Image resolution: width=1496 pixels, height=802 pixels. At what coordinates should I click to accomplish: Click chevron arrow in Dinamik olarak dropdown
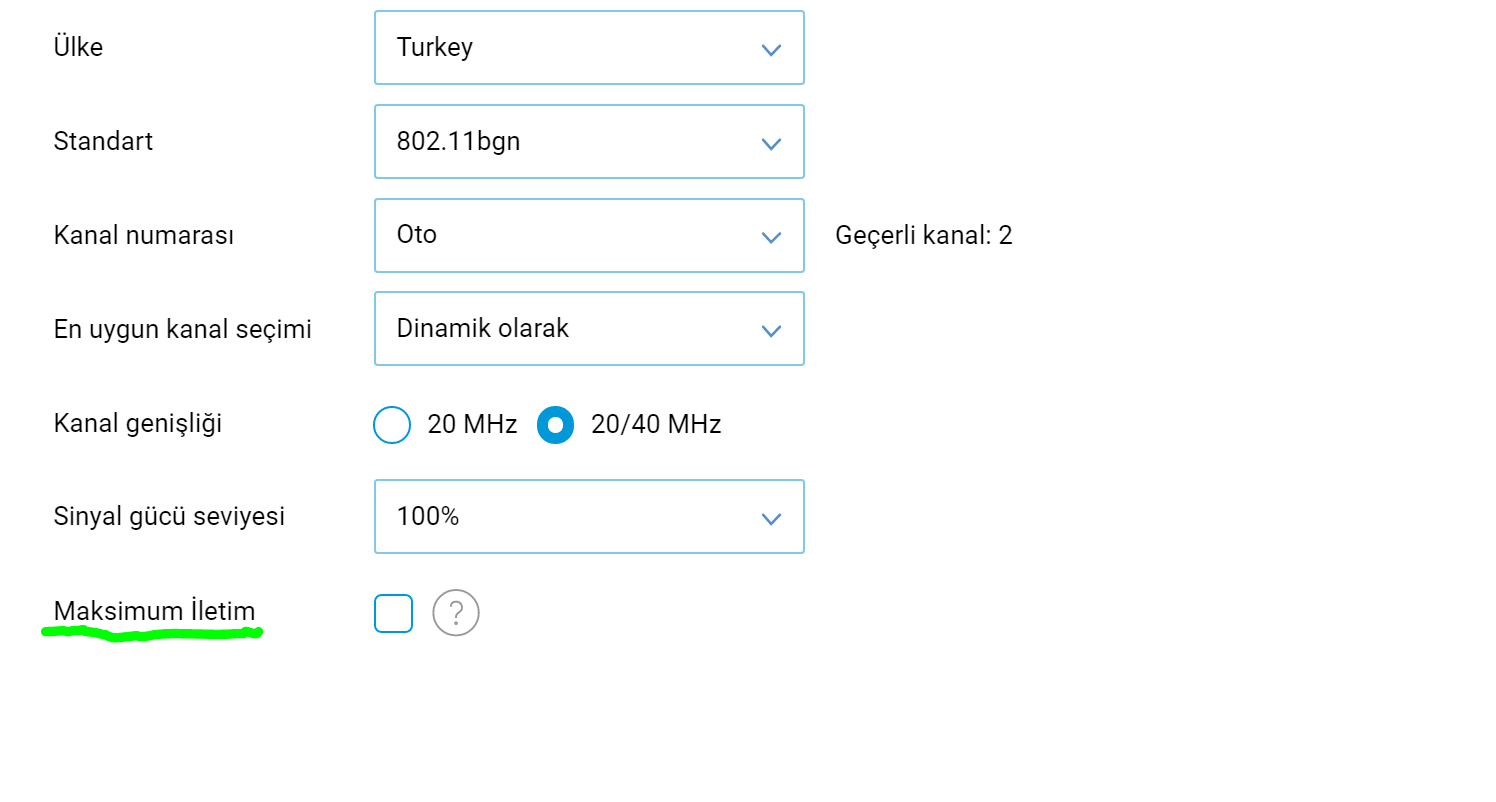pos(770,330)
